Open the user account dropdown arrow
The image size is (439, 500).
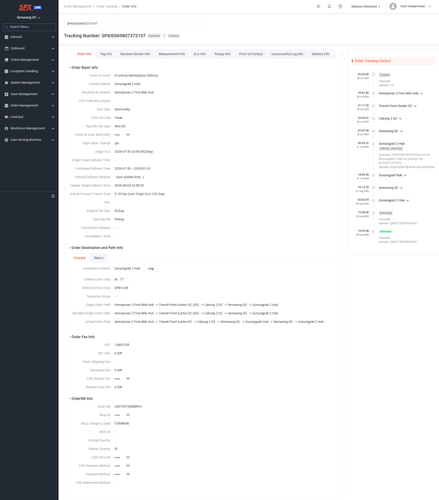click(430, 6)
